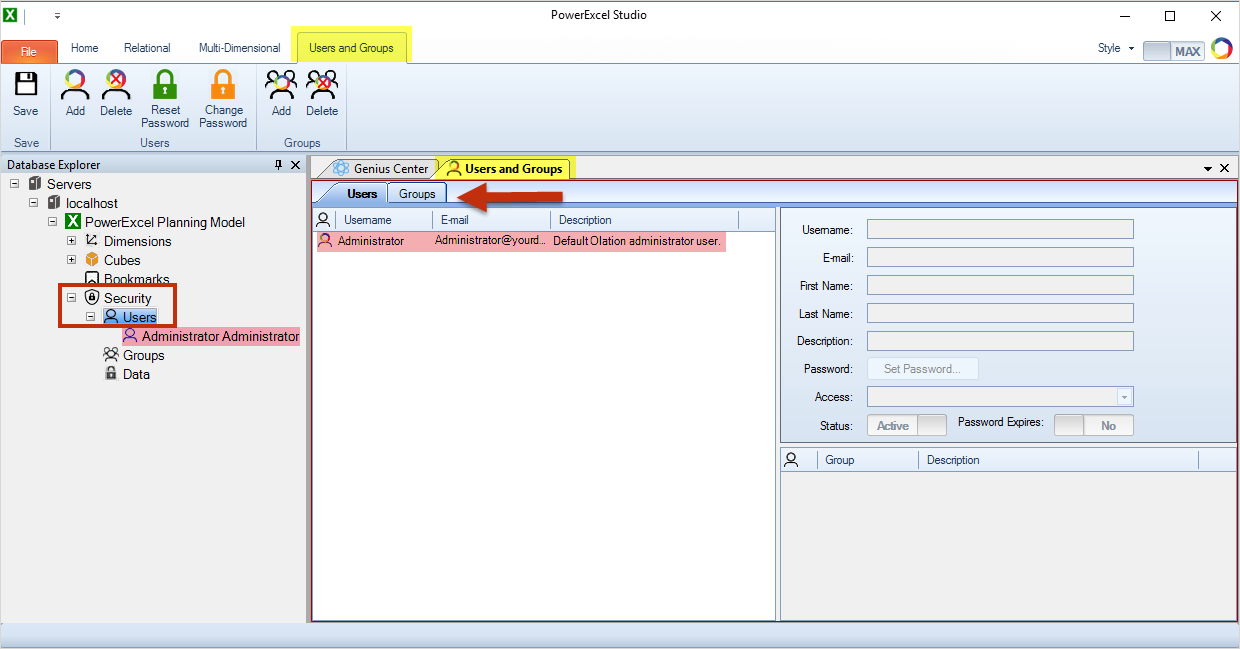The width and height of the screenshot is (1240, 649).
Task: Open the File menu tab
Action: (x=29, y=51)
